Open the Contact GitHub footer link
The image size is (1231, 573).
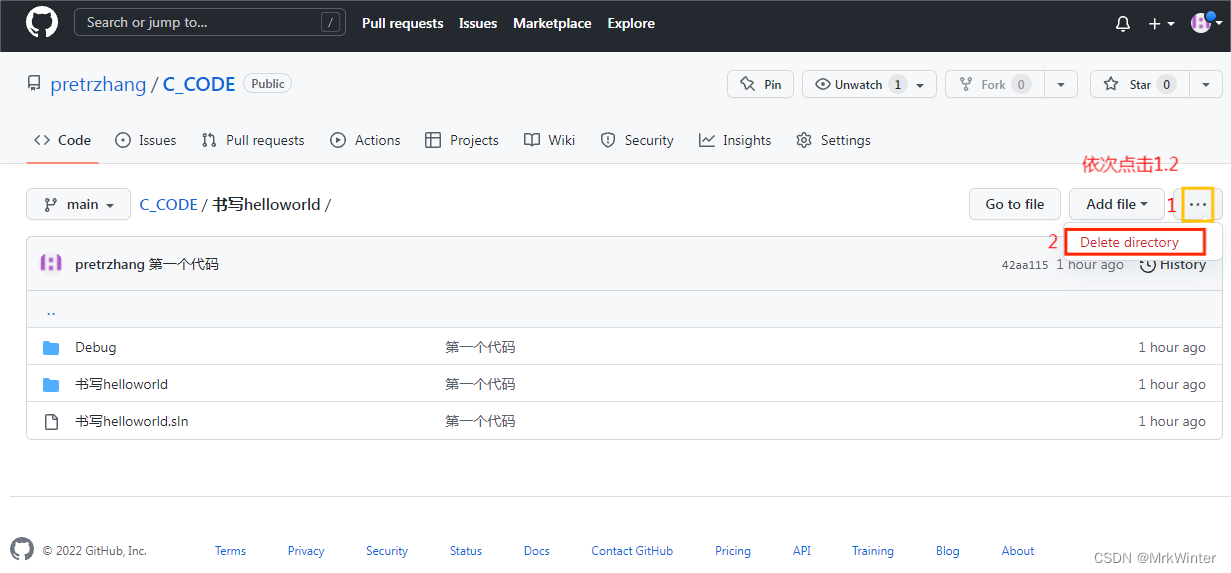point(632,551)
